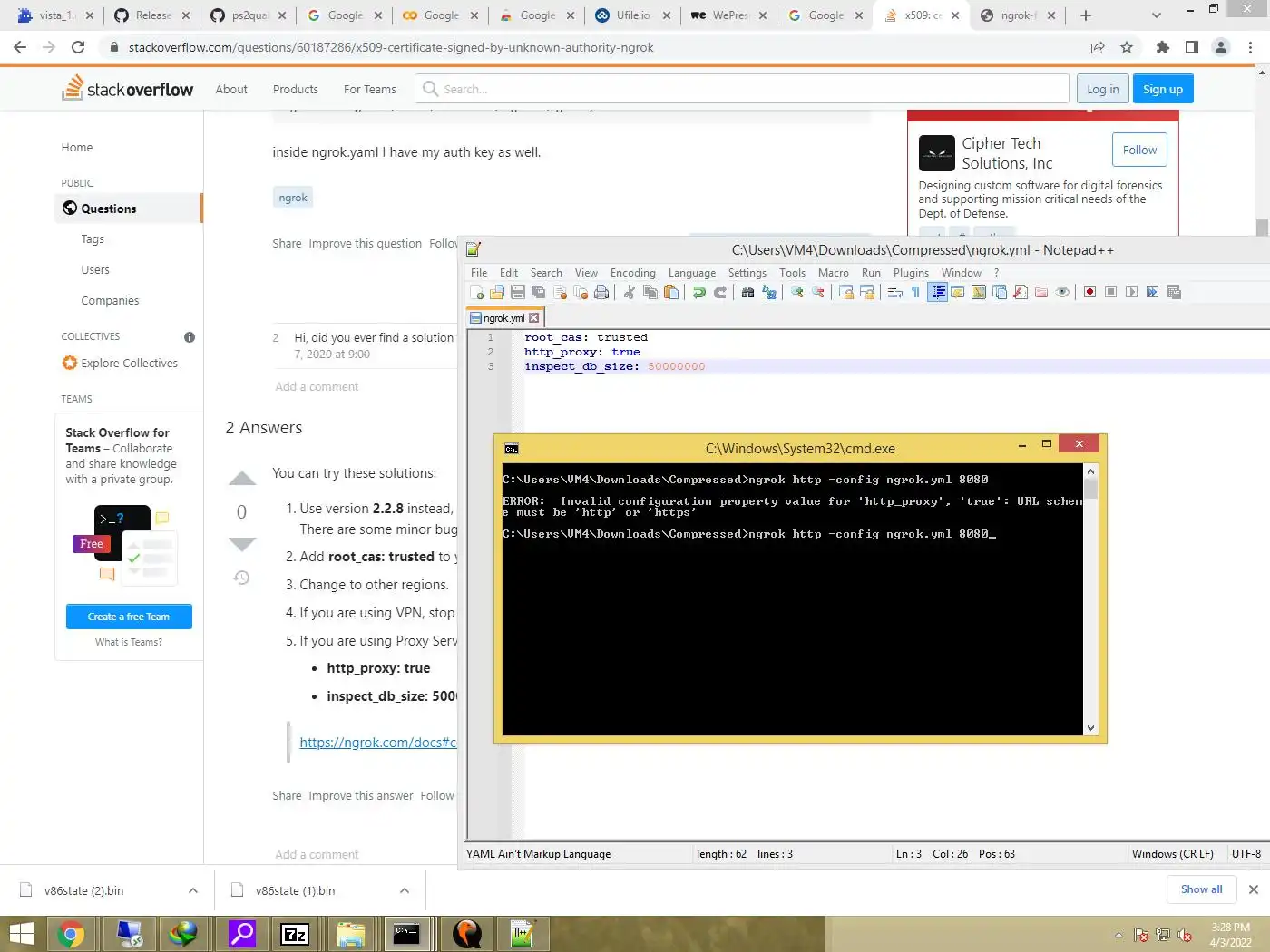
Task: Click stop recording macro icon
Action: (1110, 292)
